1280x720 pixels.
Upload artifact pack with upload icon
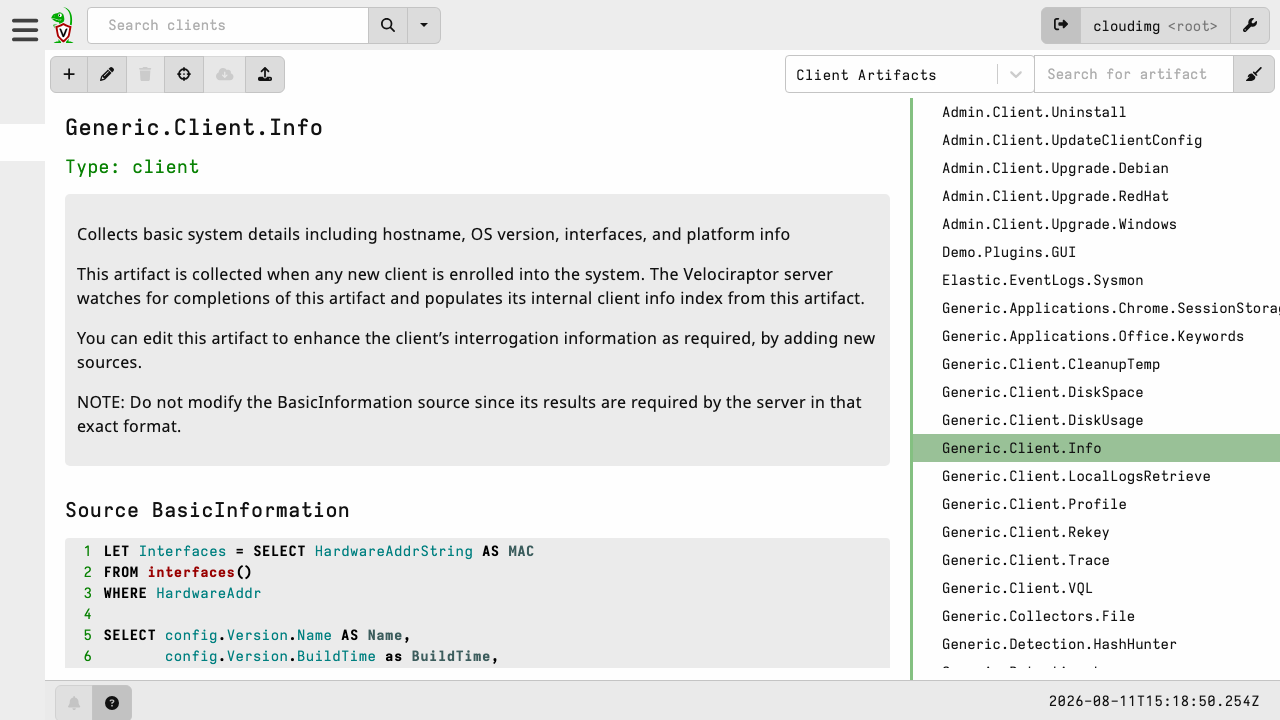[x=265, y=75]
